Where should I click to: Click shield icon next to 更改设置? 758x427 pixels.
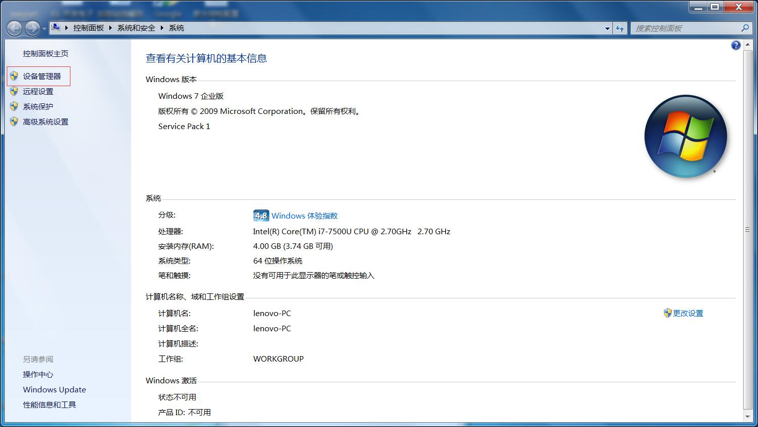pyautogui.click(x=668, y=313)
